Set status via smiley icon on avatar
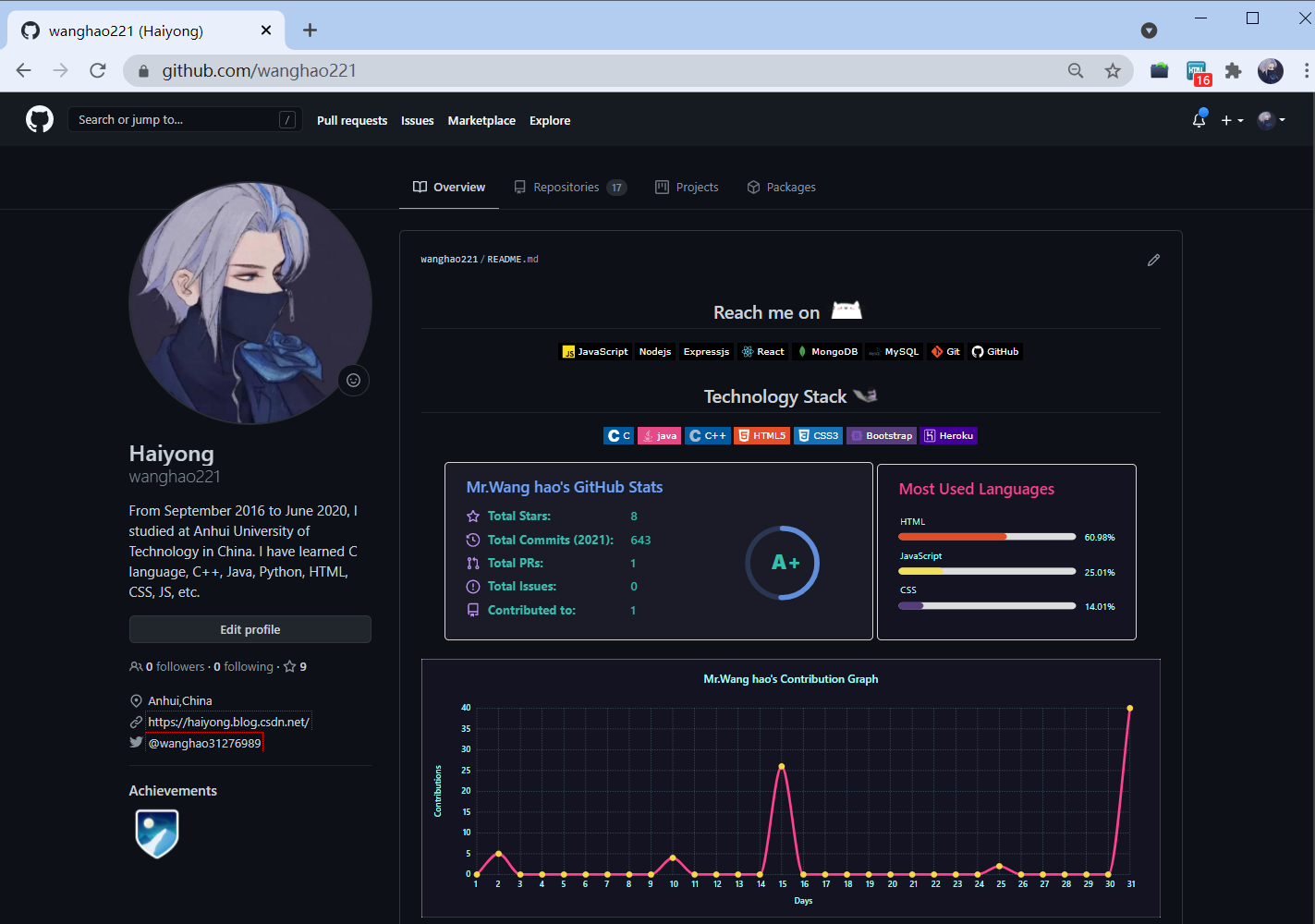Viewport: 1315px width, 924px height. click(353, 380)
